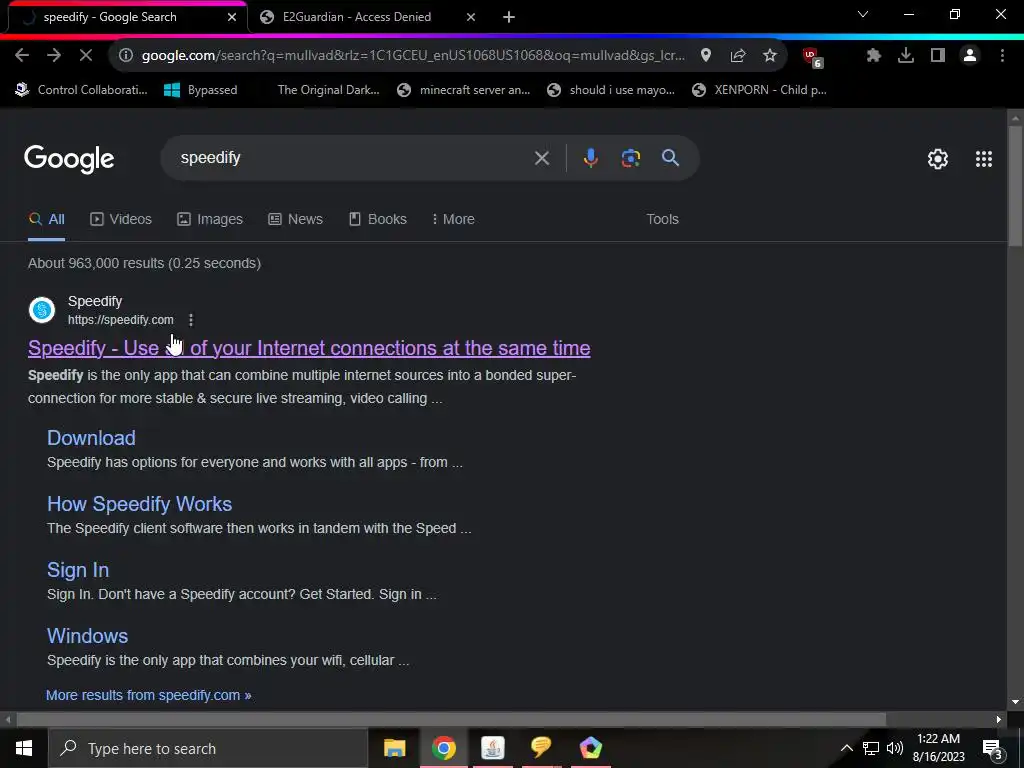Click the https://speedify.com URL text
The height and width of the screenshot is (768, 1024).
coord(121,320)
